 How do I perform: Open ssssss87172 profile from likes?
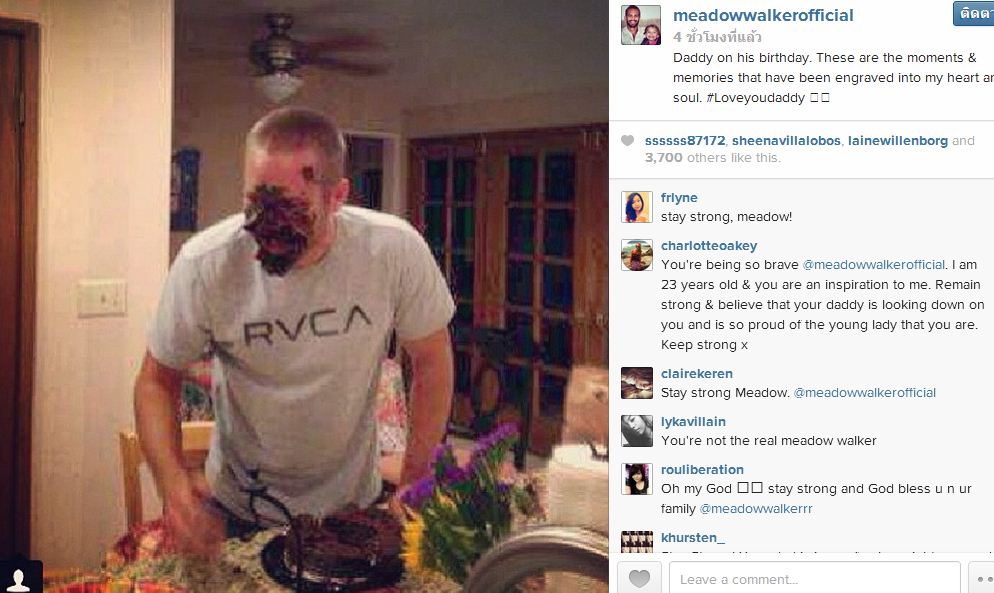click(685, 141)
